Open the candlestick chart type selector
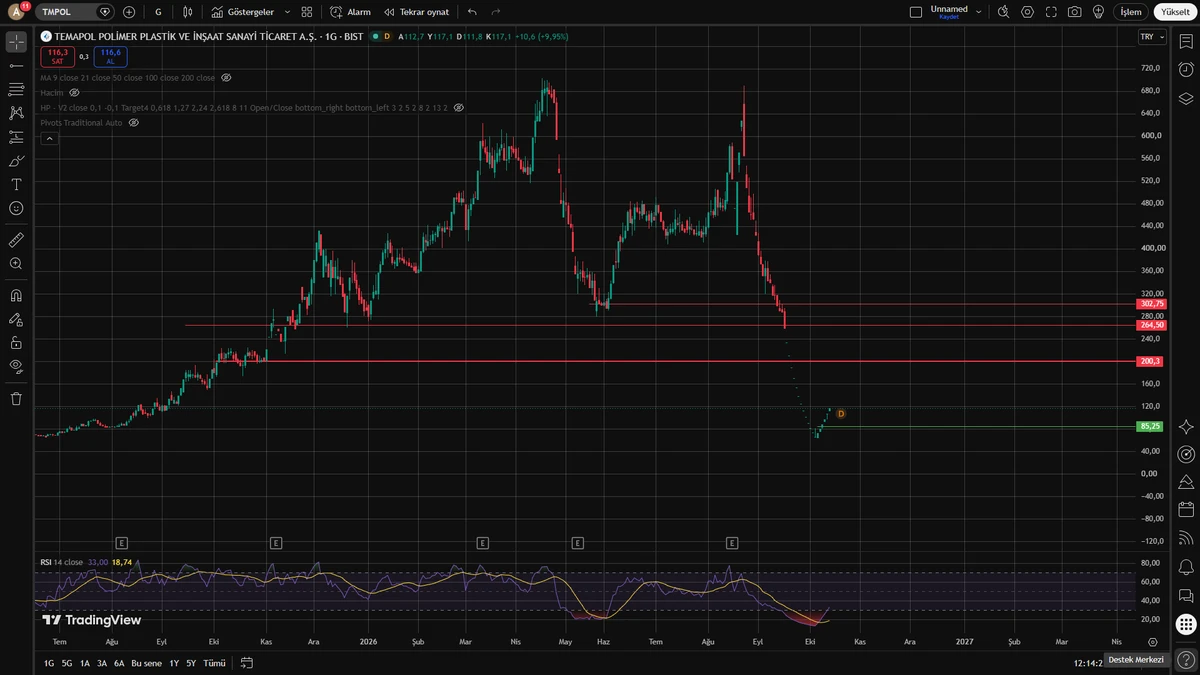This screenshot has height=675, width=1200. pyautogui.click(x=187, y=12)
